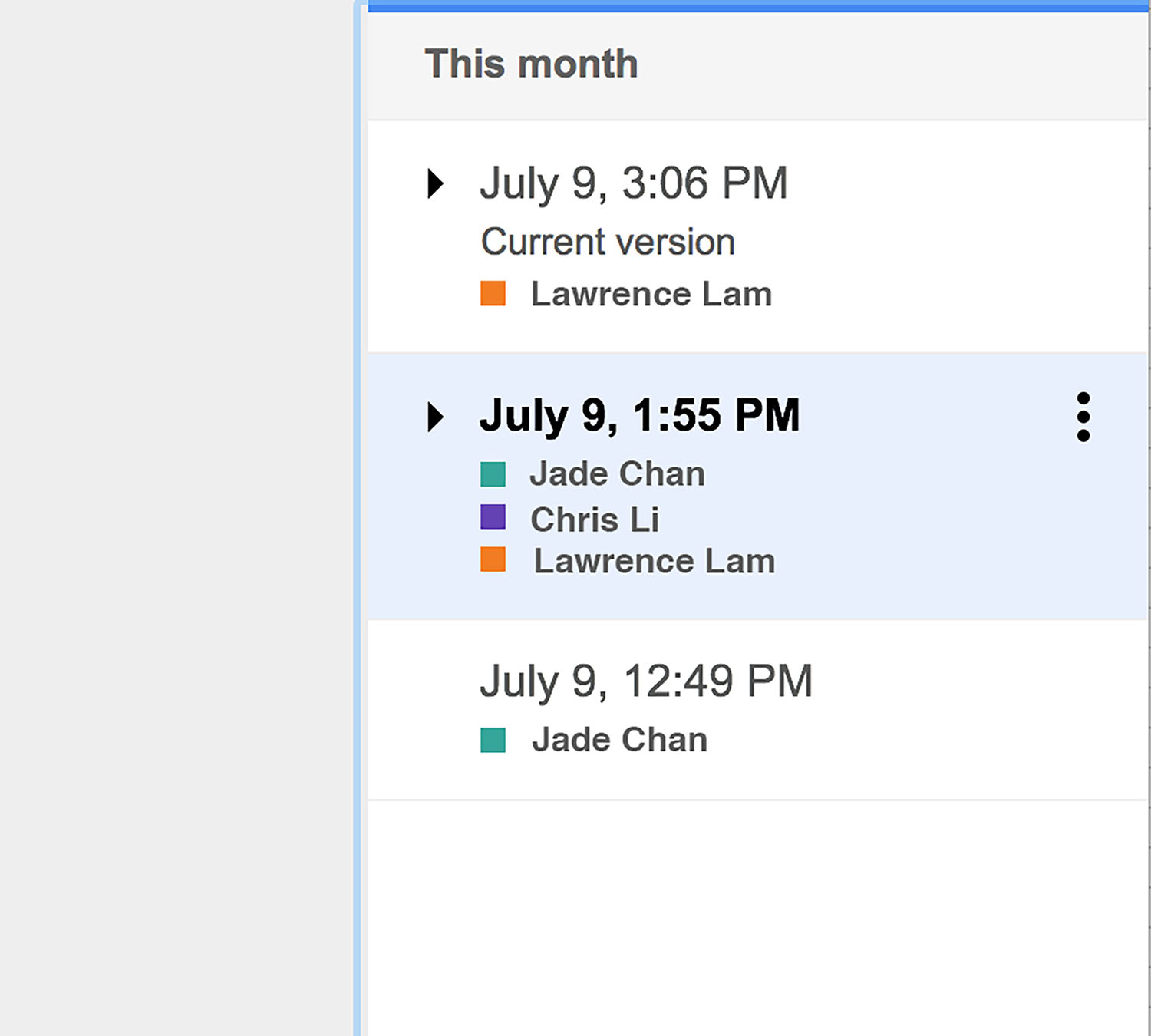Expand the July 9, 3:06 PM version

pos(436,183)
